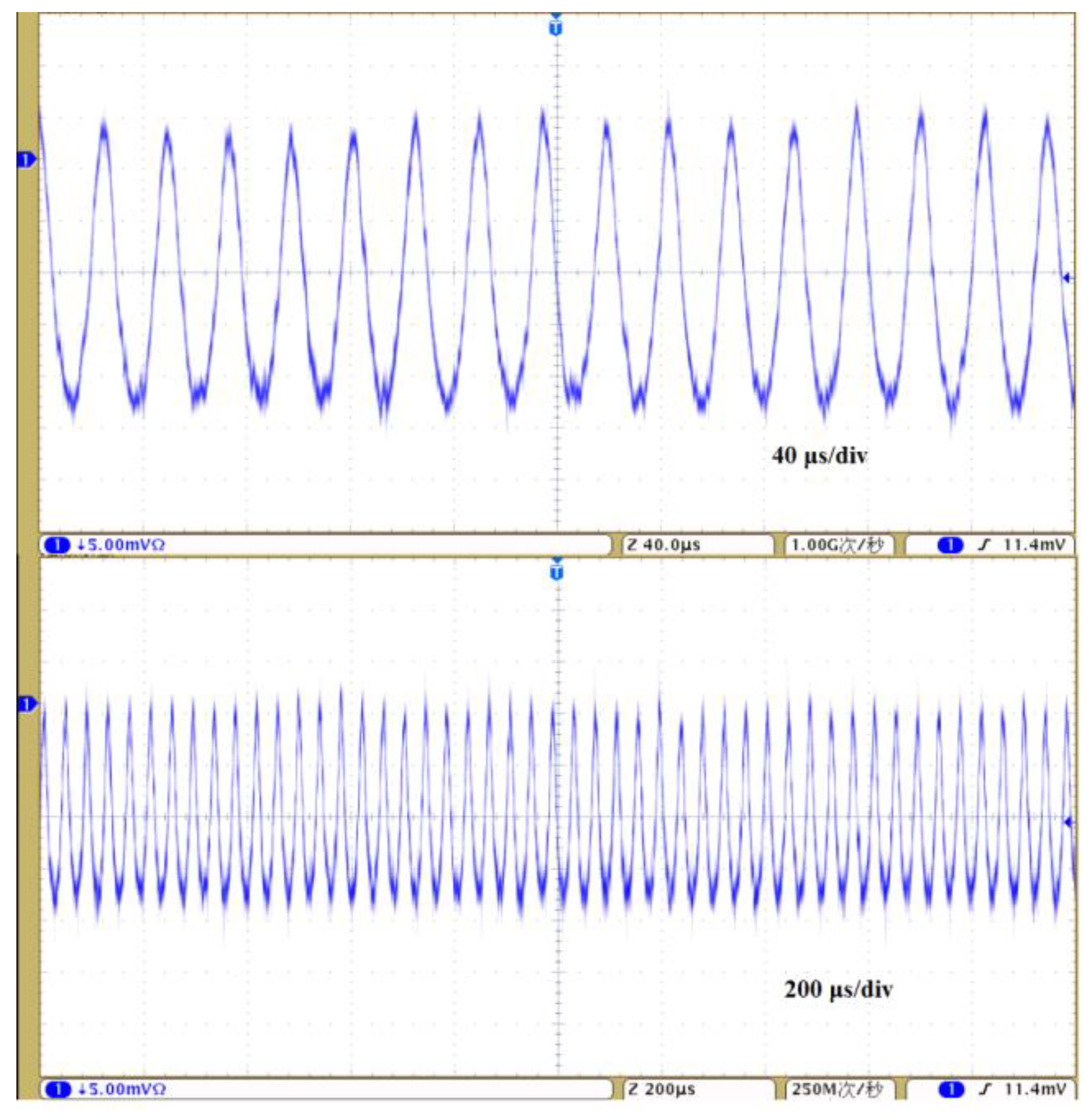The image size is (1092, 1120).
Task: Click rising edge icon beside 250M sample rate
Action: (985, 1089)
